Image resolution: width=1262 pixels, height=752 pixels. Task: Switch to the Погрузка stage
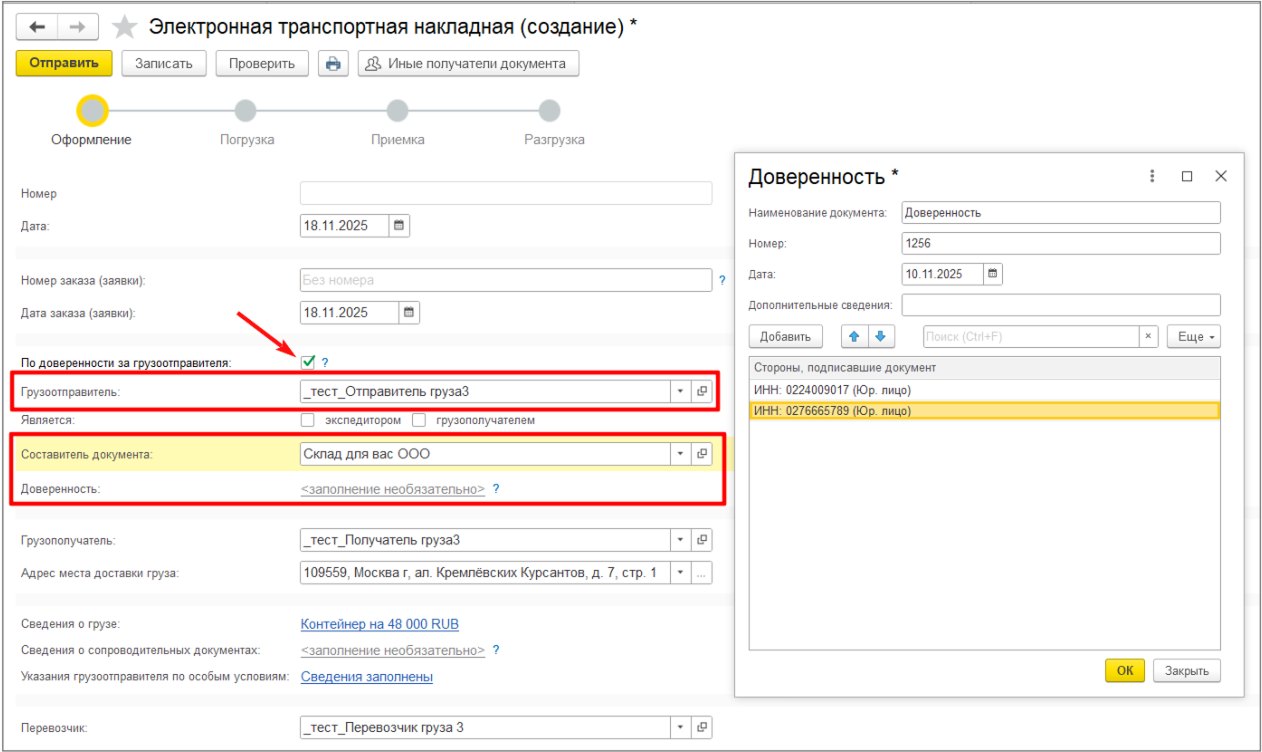pos(245,110)
